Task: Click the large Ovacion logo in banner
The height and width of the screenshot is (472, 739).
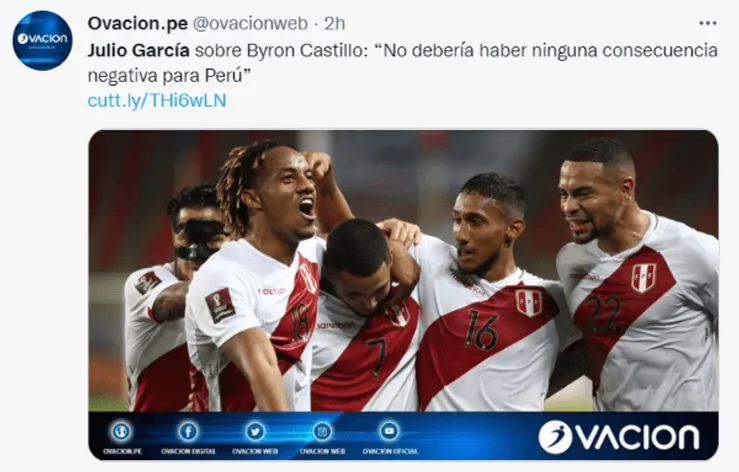Action: [x=619, y=437]
